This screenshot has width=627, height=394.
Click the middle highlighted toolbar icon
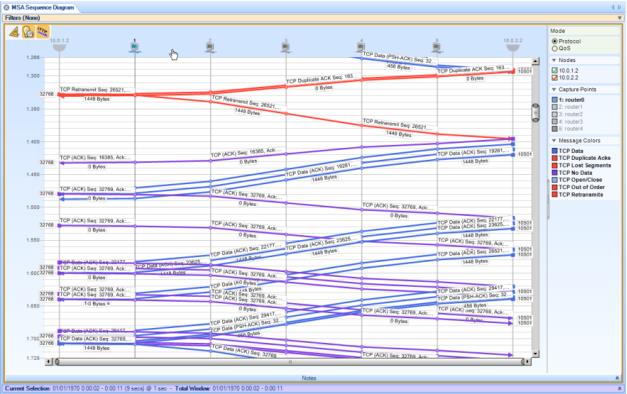coord(28,32)
